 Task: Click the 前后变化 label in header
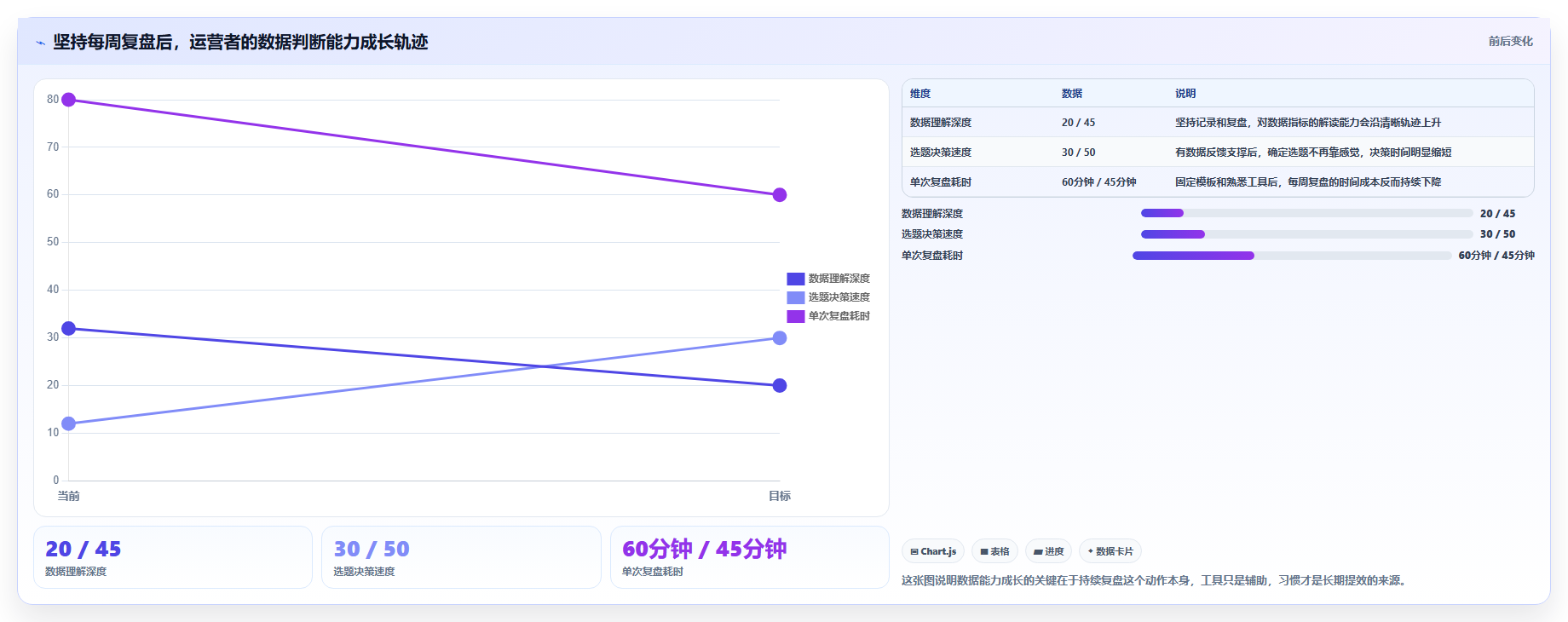click(x=1510, y=41)
